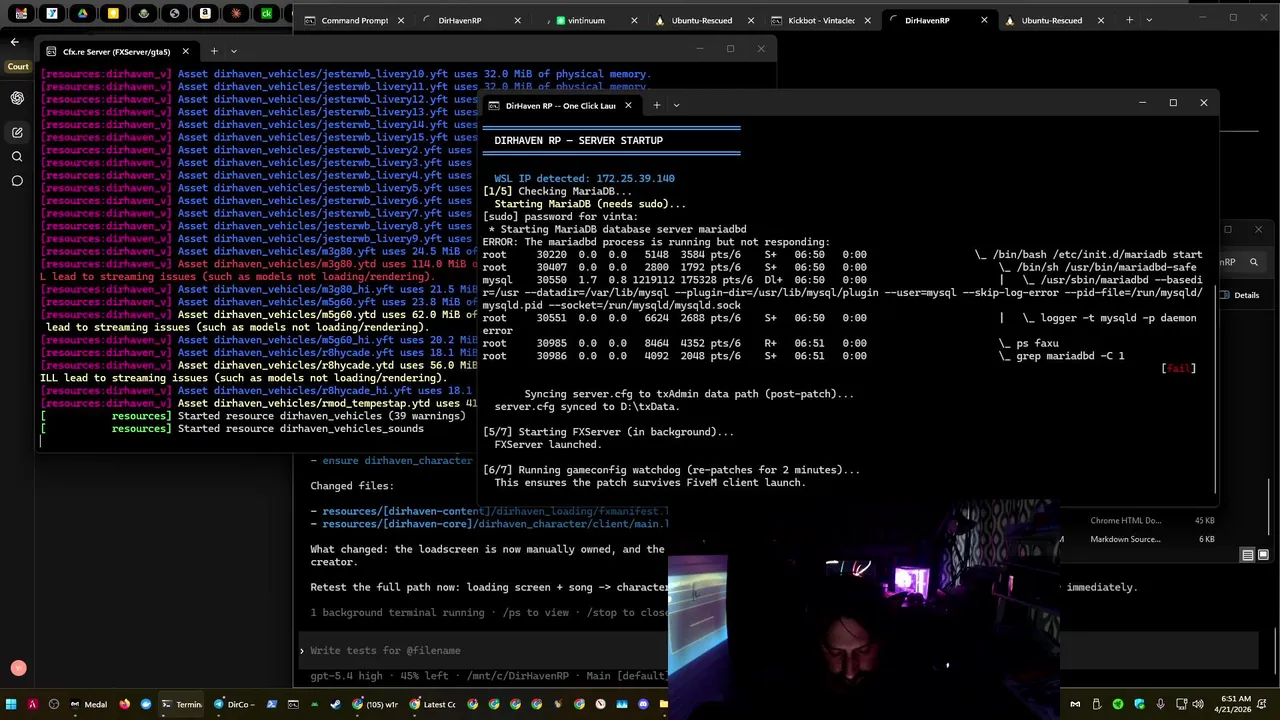Maximize the One Click Launcher window
The height and width of the screenshot is (720, 1280).
click(1173, 103)
